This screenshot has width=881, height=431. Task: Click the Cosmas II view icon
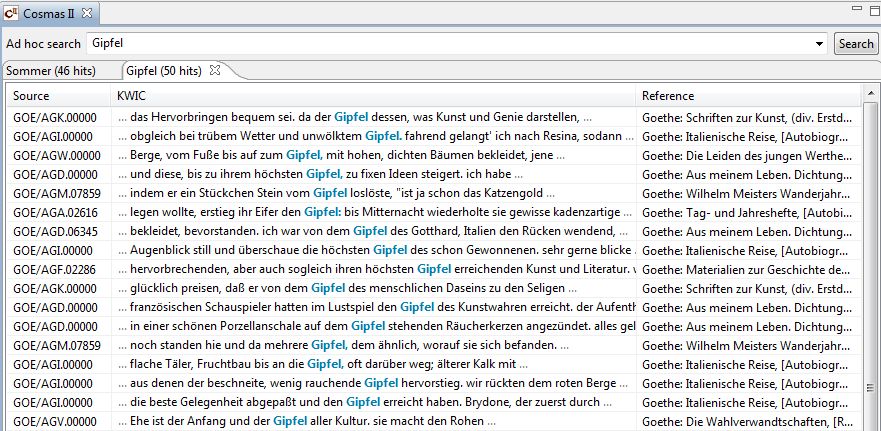[x=12, y=13]
